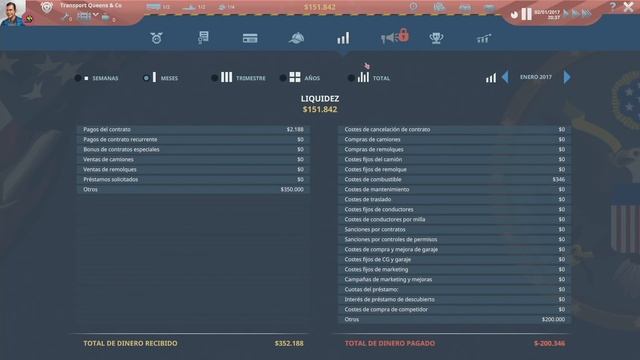The image size is (640, 360).
Task: Select the bar chart finances tab
Action: pos(343,38)
